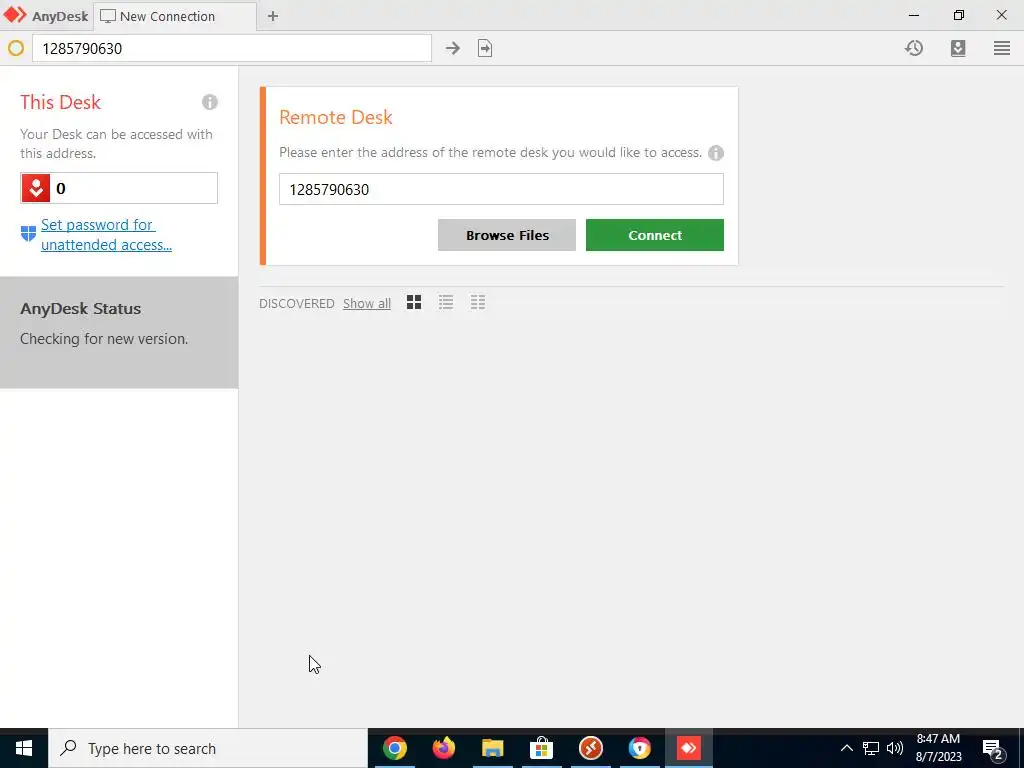This screenshot has height=768, width=1024.
Task: Open the address book icon
Action: [x=957, y=48]
